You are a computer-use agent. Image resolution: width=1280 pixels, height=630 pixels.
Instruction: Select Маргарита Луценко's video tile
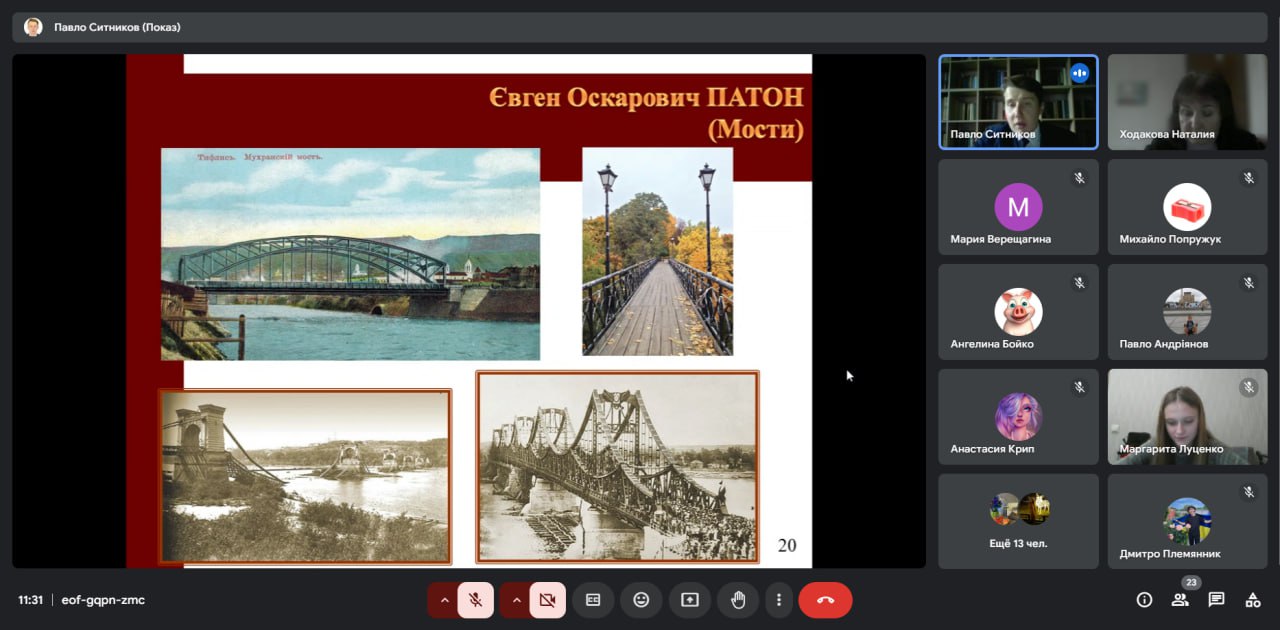pos(1187,416)
